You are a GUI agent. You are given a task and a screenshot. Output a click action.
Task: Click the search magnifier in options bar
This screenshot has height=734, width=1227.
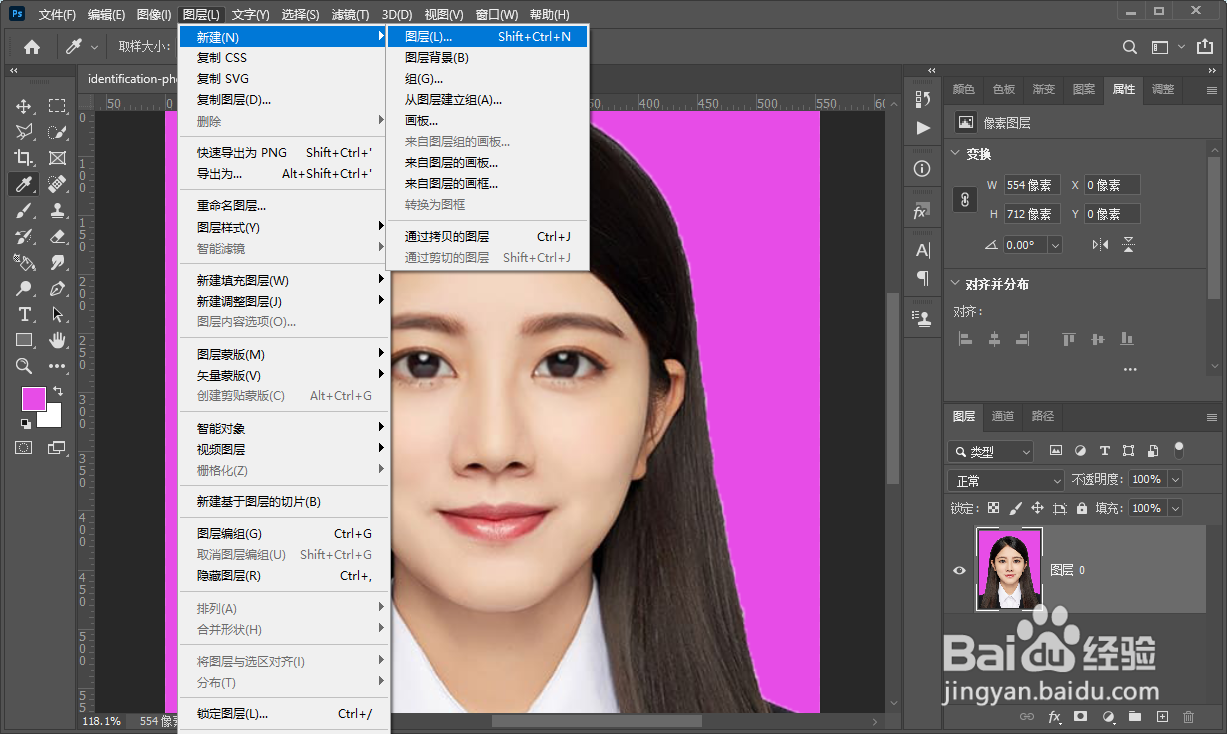[x=1129, y=47]
